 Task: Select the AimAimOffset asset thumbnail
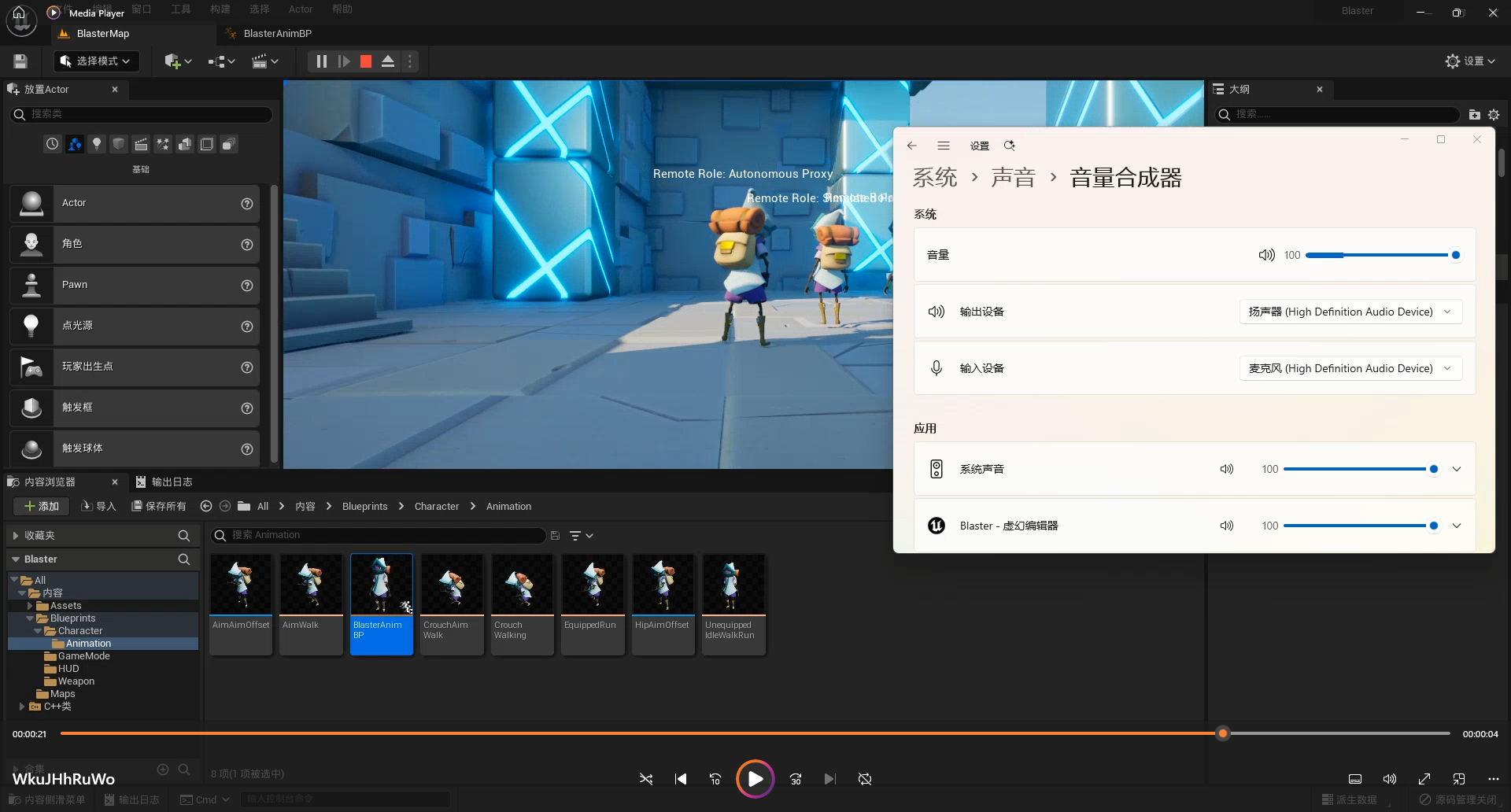241,604
